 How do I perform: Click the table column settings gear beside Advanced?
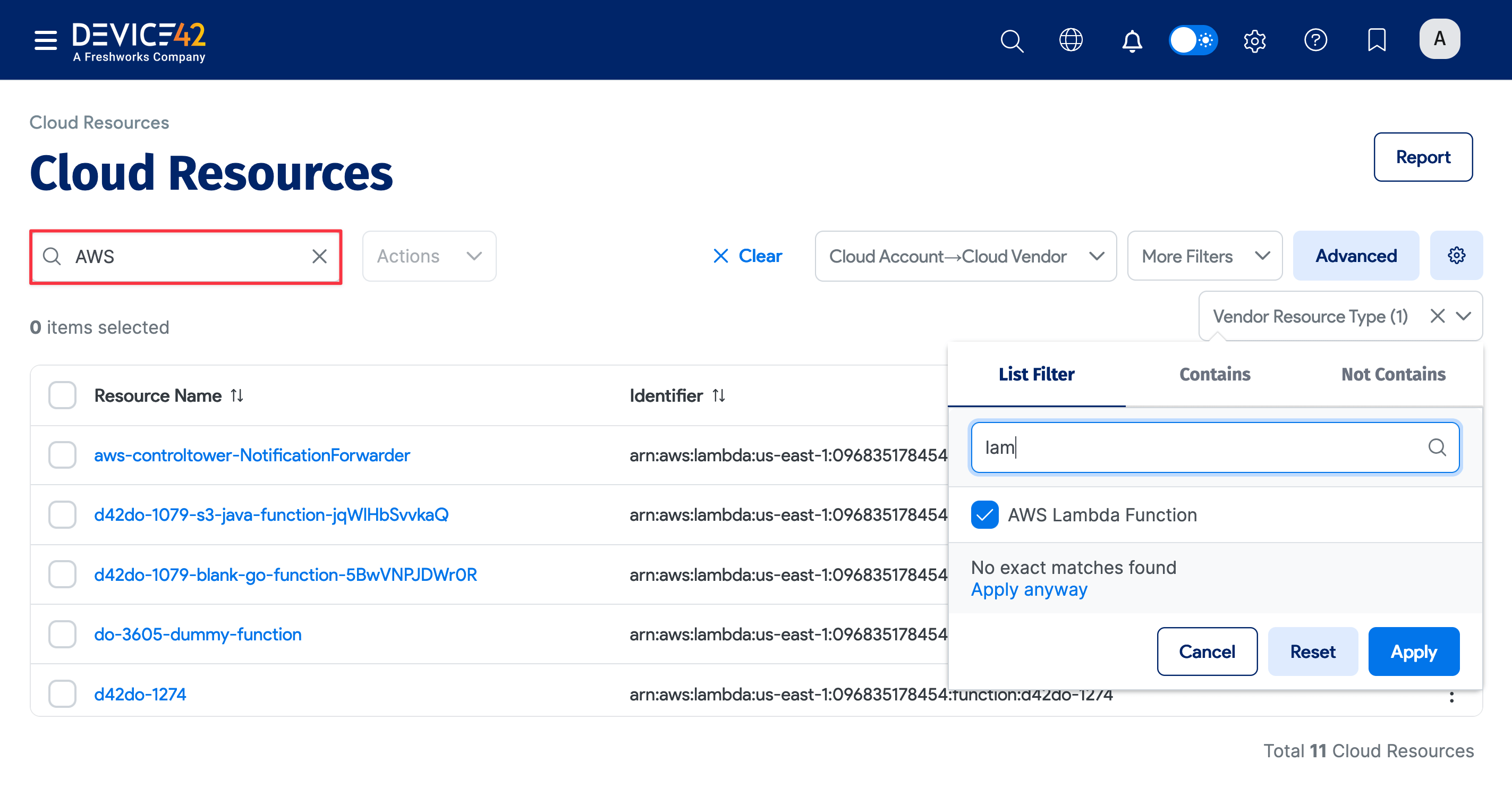click(1456, 256)
